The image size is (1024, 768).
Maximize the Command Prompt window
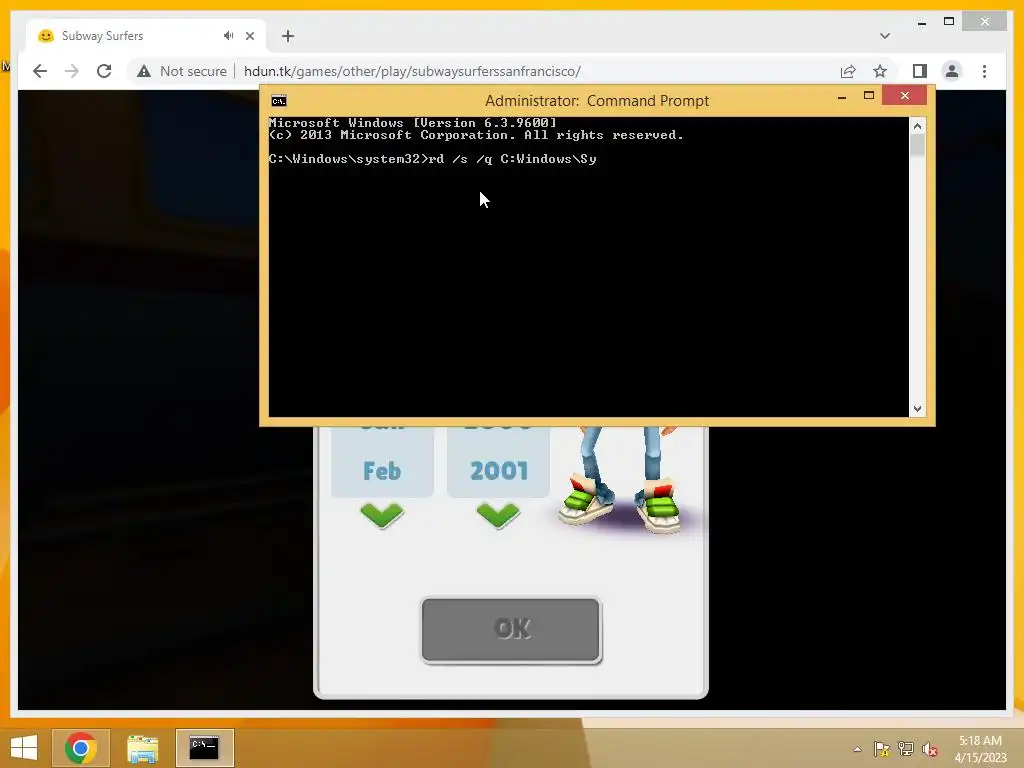pos(869,96)
